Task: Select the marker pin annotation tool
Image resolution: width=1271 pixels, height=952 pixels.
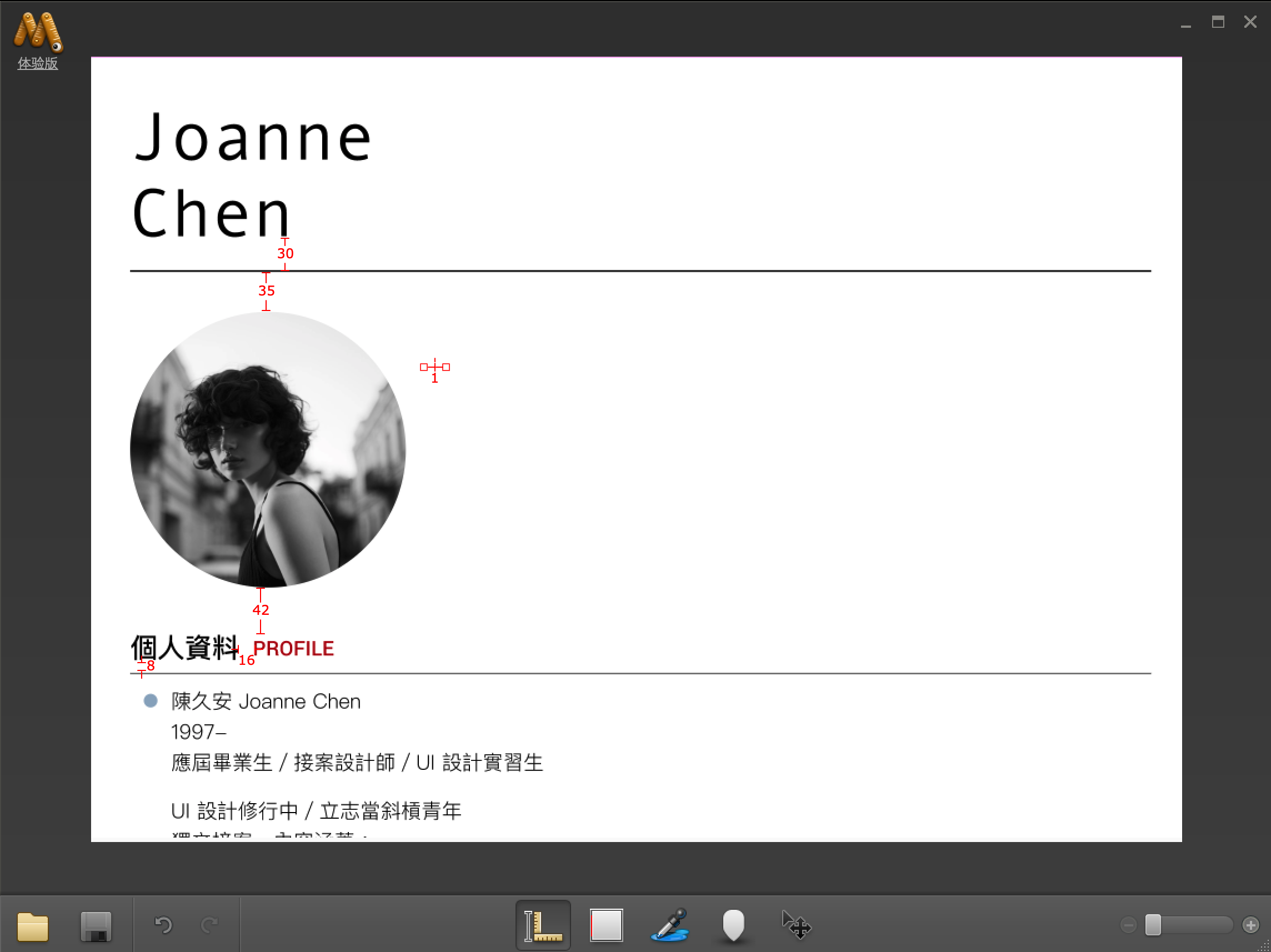Action: tap(734, 925)
